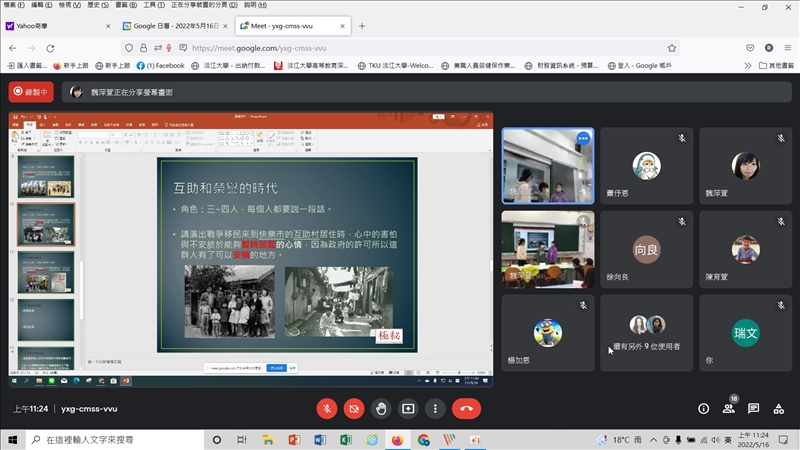Screen dimensions: 800x450
Task: Open the meeting details info icon
Action: (703, 408)
